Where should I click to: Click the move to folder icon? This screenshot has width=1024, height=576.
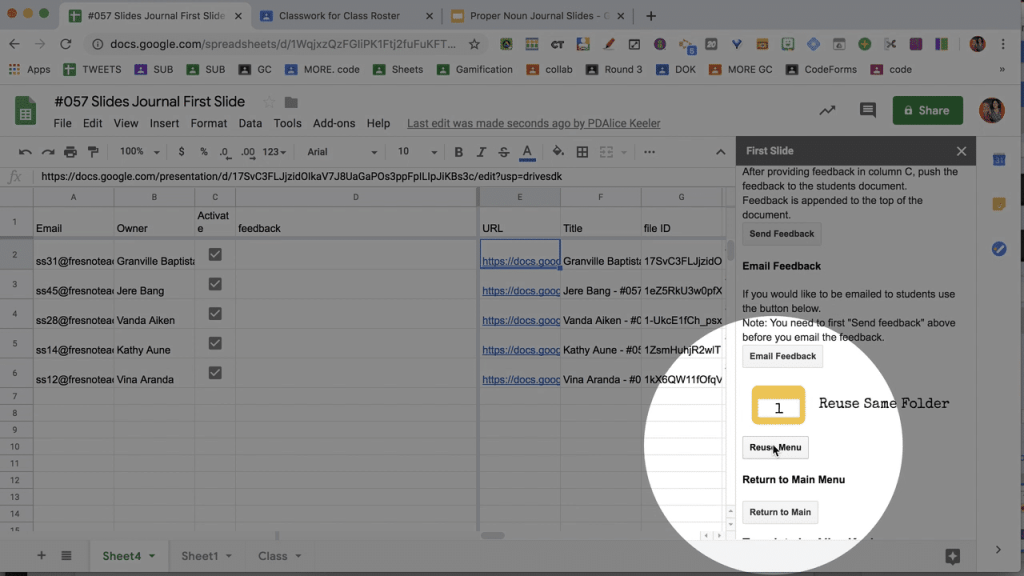point(291,103)
